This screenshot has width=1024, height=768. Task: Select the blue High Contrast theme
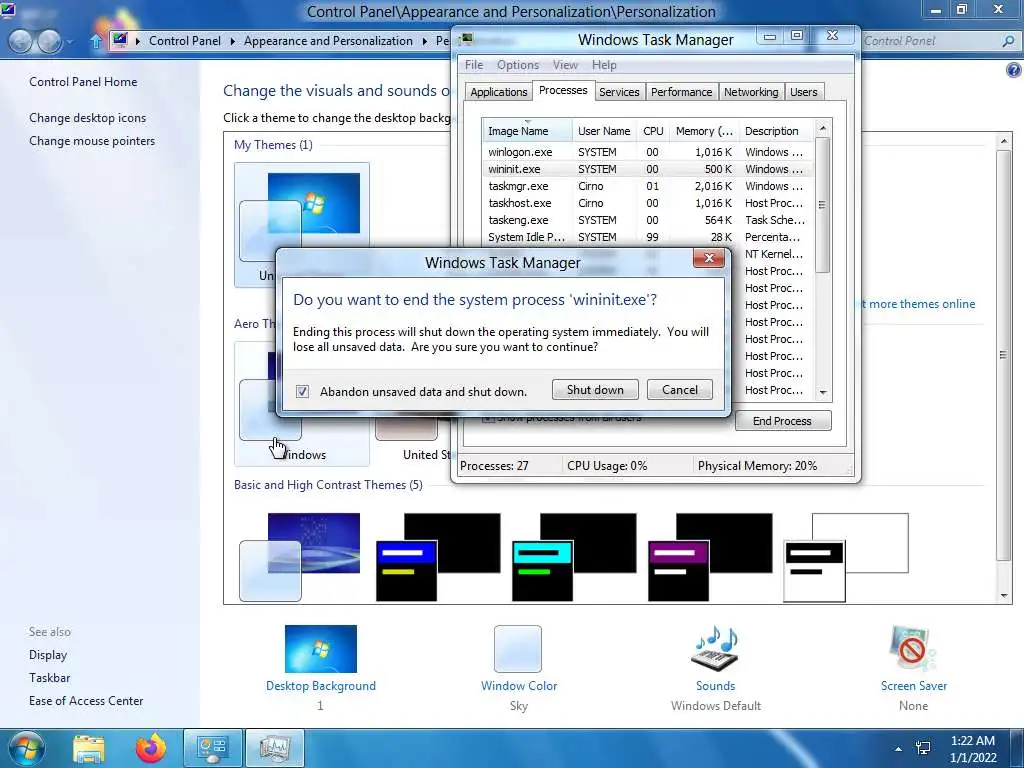click(438, 557)
